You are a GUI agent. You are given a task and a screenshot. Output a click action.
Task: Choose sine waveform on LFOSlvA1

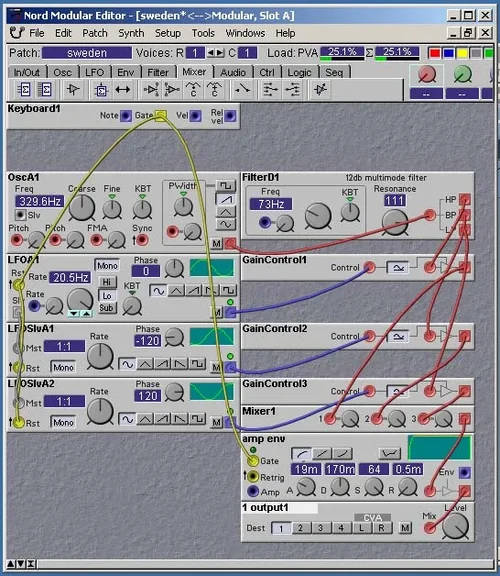[127, 364]
